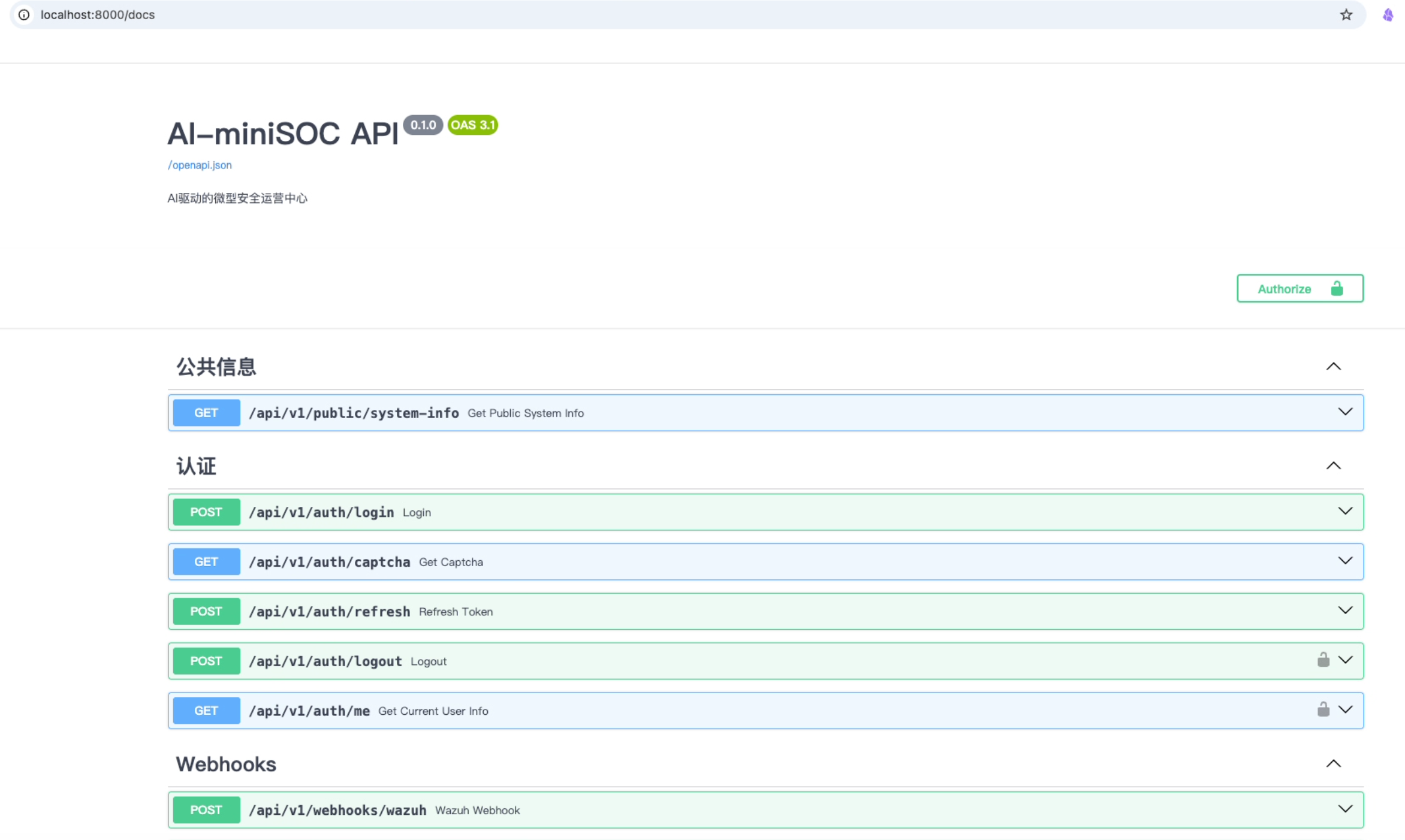Click the /api/v1/public/system-info path

tap(354, 413)
